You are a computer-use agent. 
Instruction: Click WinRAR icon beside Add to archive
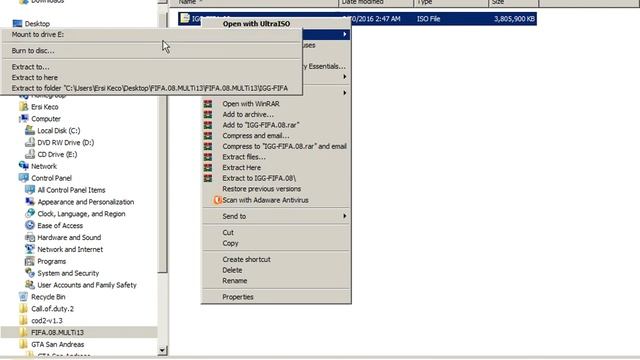tap(208, 114)
